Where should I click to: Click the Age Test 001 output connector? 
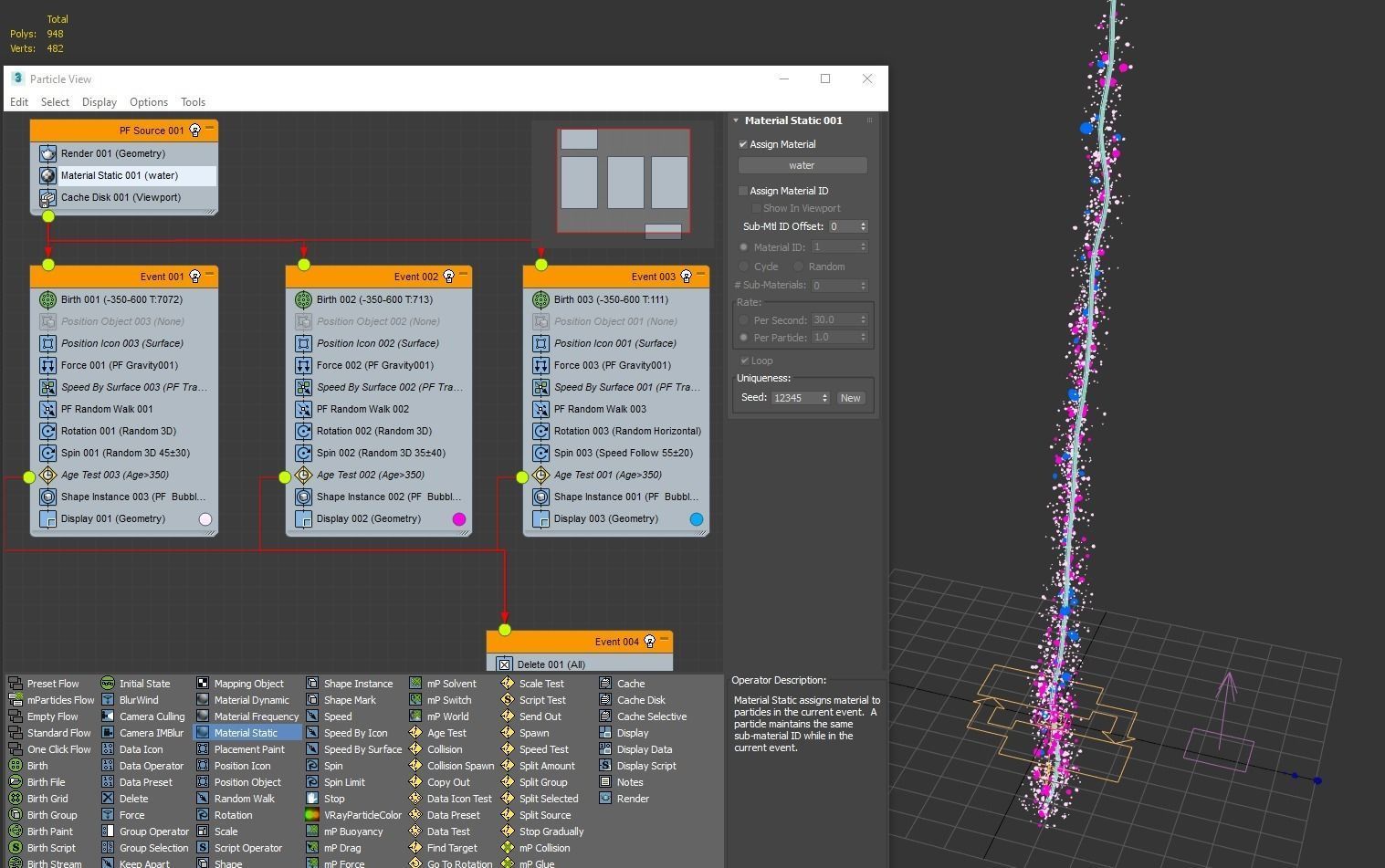522,476
